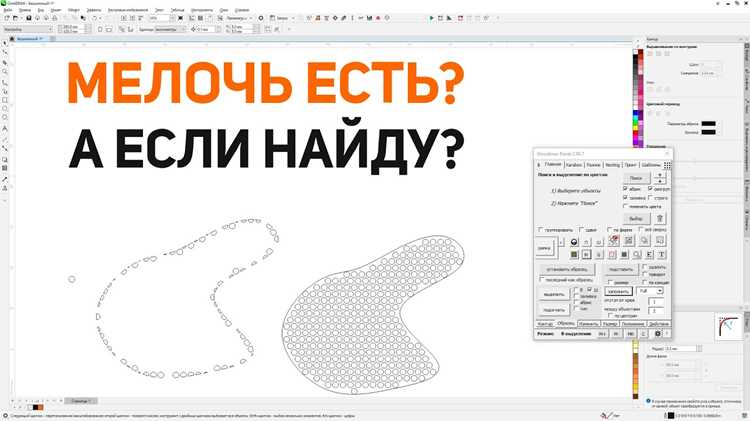Pick the black swatch atop color palette
This screenshot has height=421, width=750.
coord(636,58)
